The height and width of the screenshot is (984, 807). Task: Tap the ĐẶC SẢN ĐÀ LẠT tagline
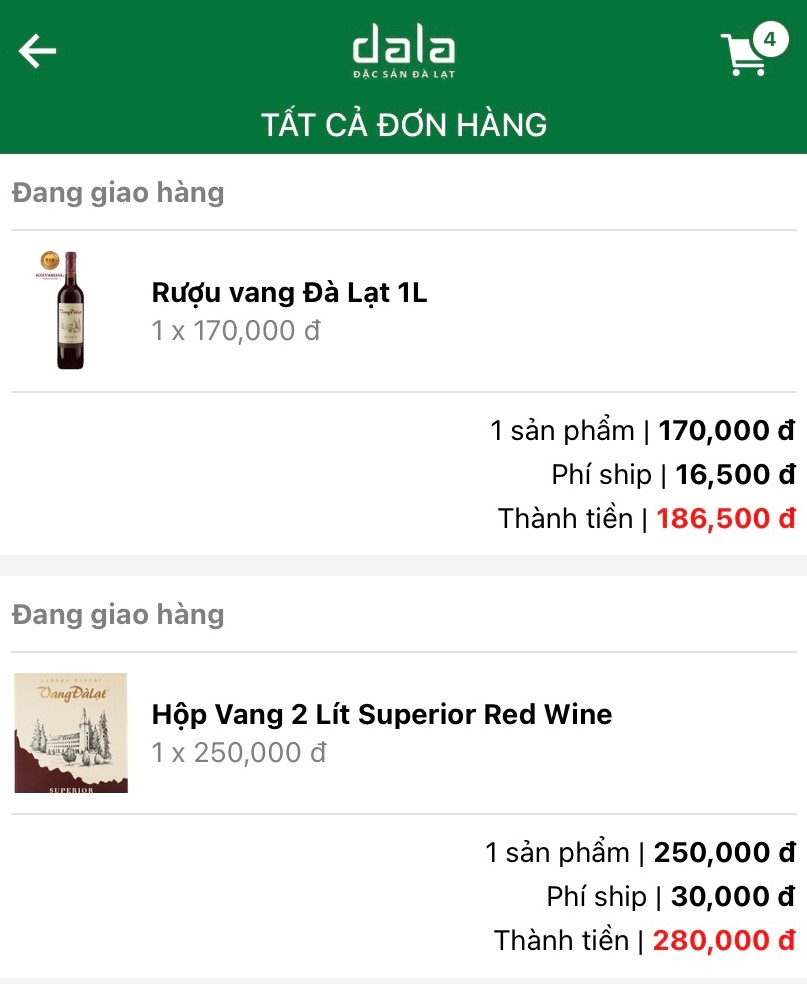coord(404,74)
